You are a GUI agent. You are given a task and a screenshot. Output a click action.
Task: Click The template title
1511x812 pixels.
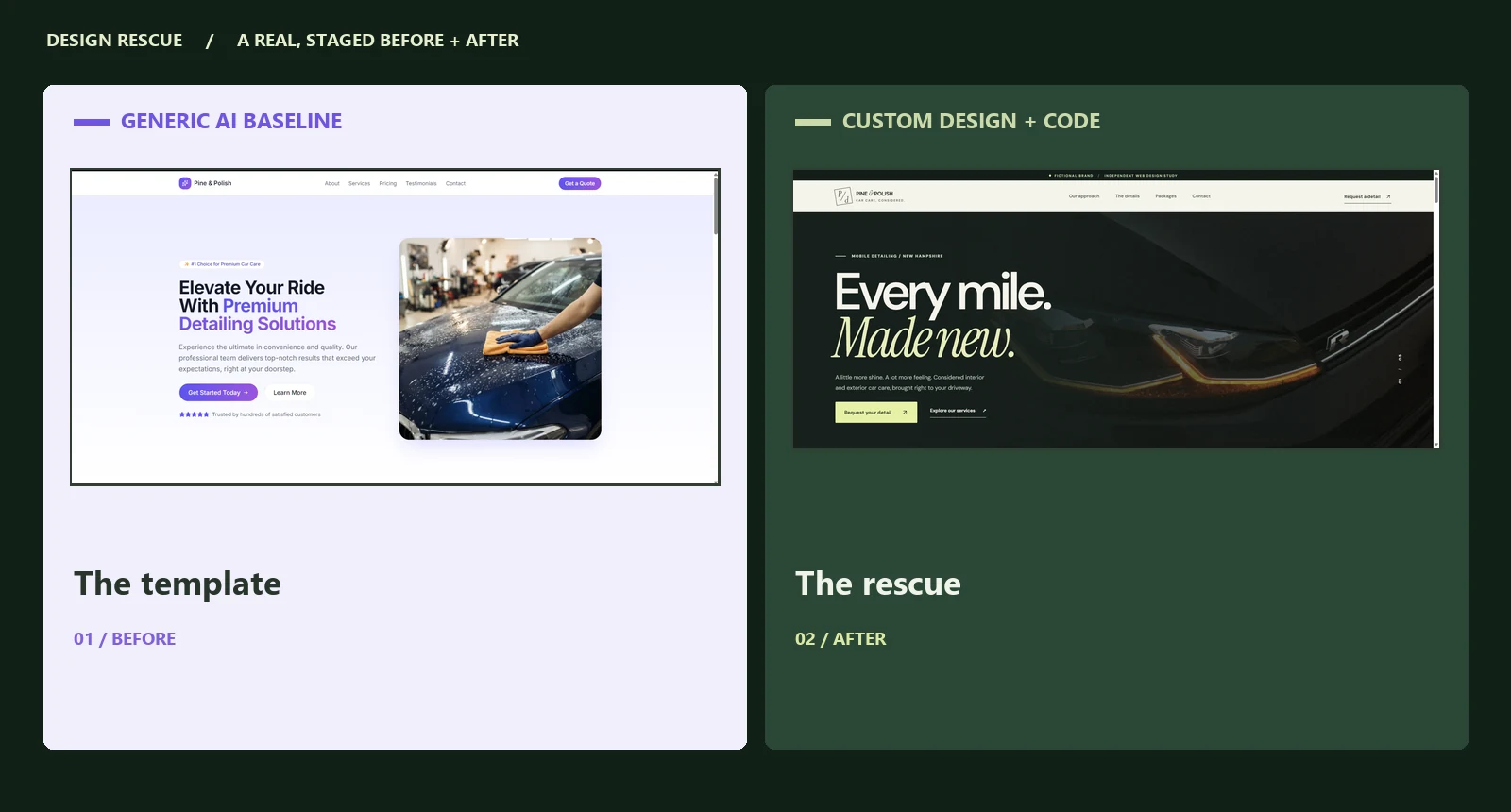[178, 584]
